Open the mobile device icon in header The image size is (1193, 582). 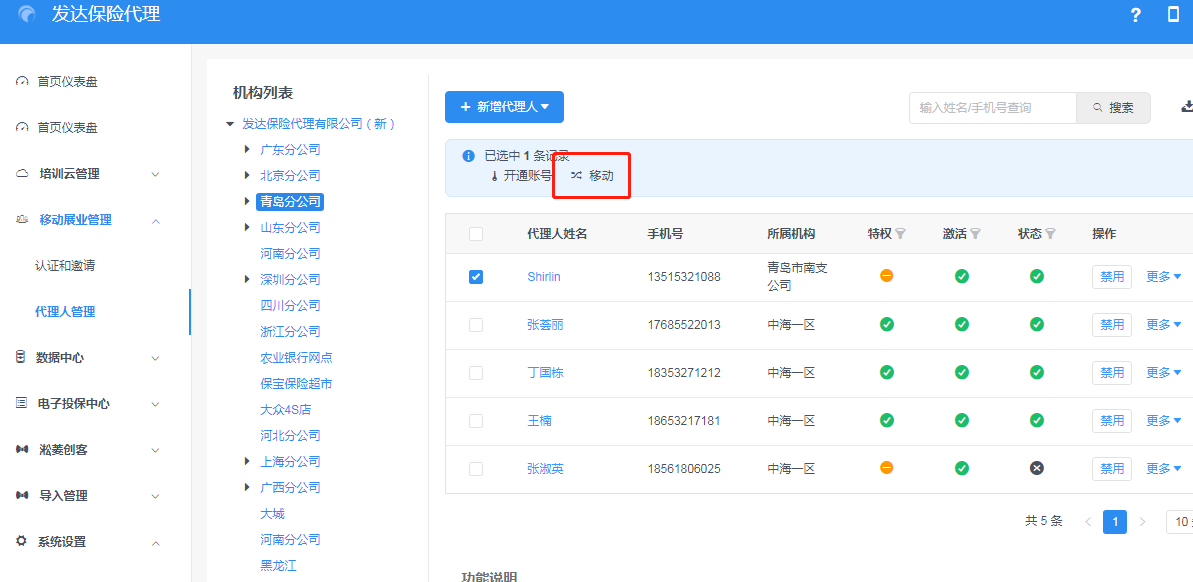pos(1173,15)
